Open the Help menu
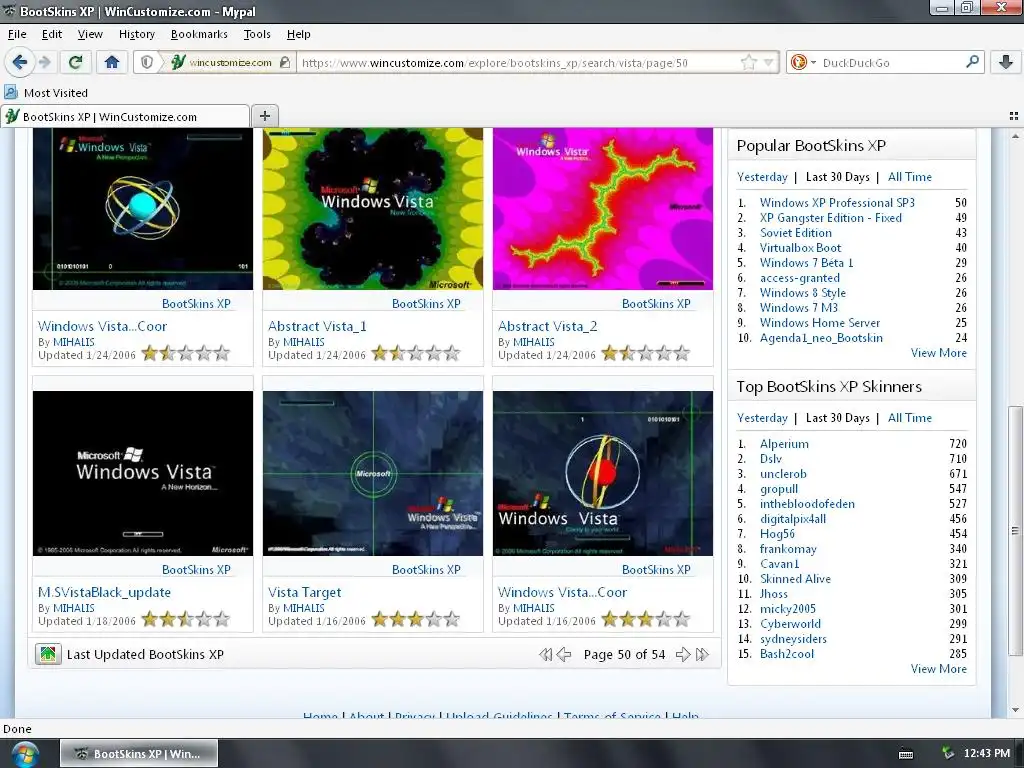The width and height of the screenshot is (1024, 768). pyautogui.click(x=298, y=34)
